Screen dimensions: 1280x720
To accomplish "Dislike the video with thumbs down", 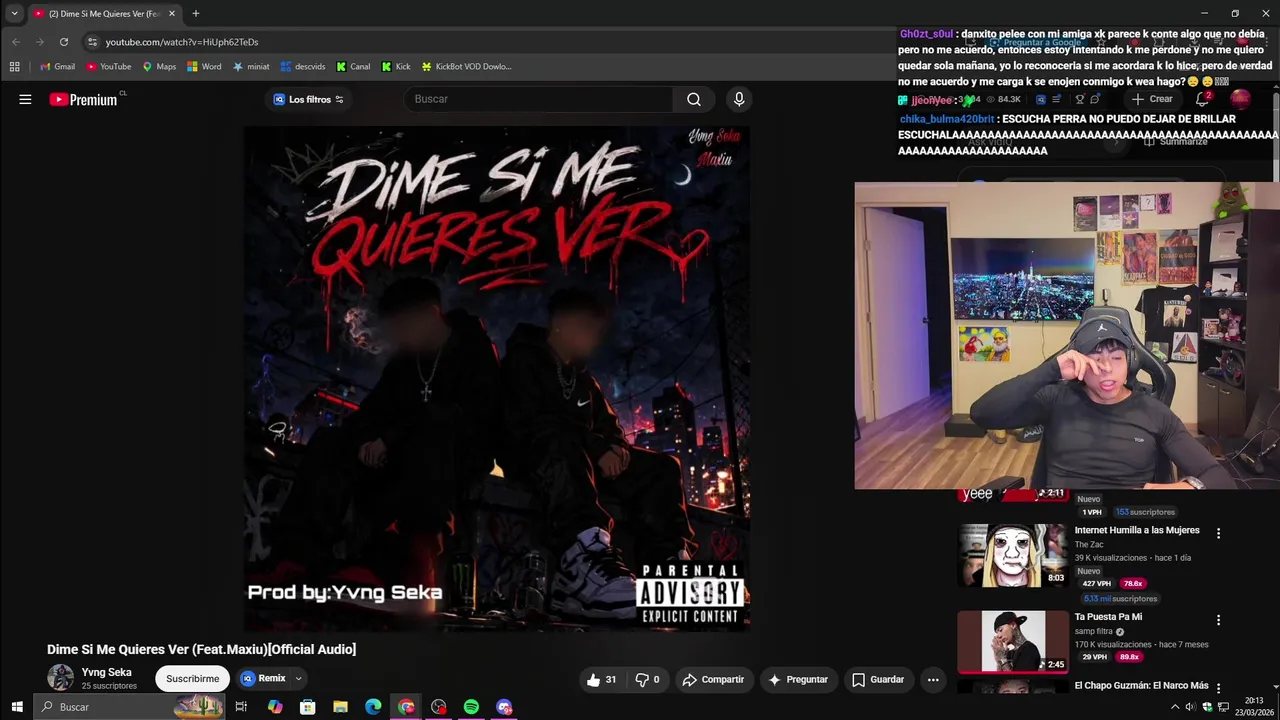I will click(647, 680).
